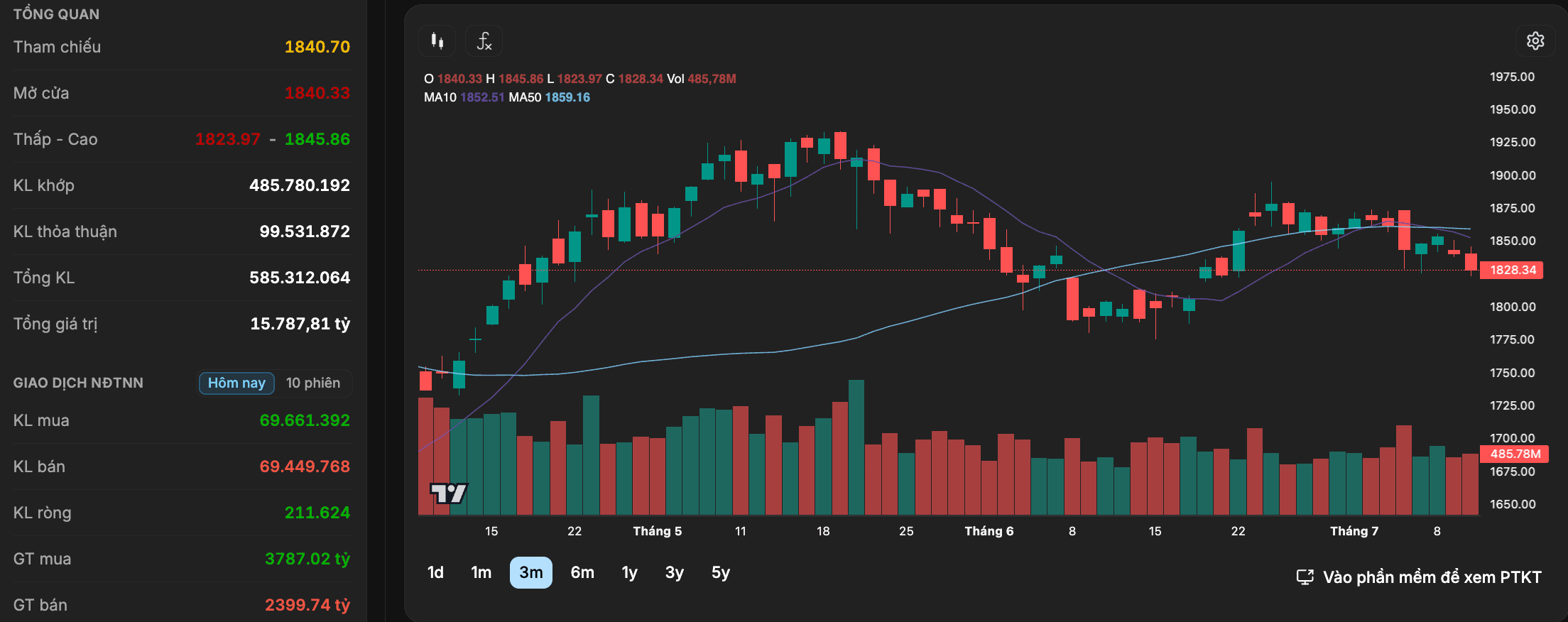The image size is (1568, 622).
Task: Open the candlestick chart type selector
Action: point(437,41)
